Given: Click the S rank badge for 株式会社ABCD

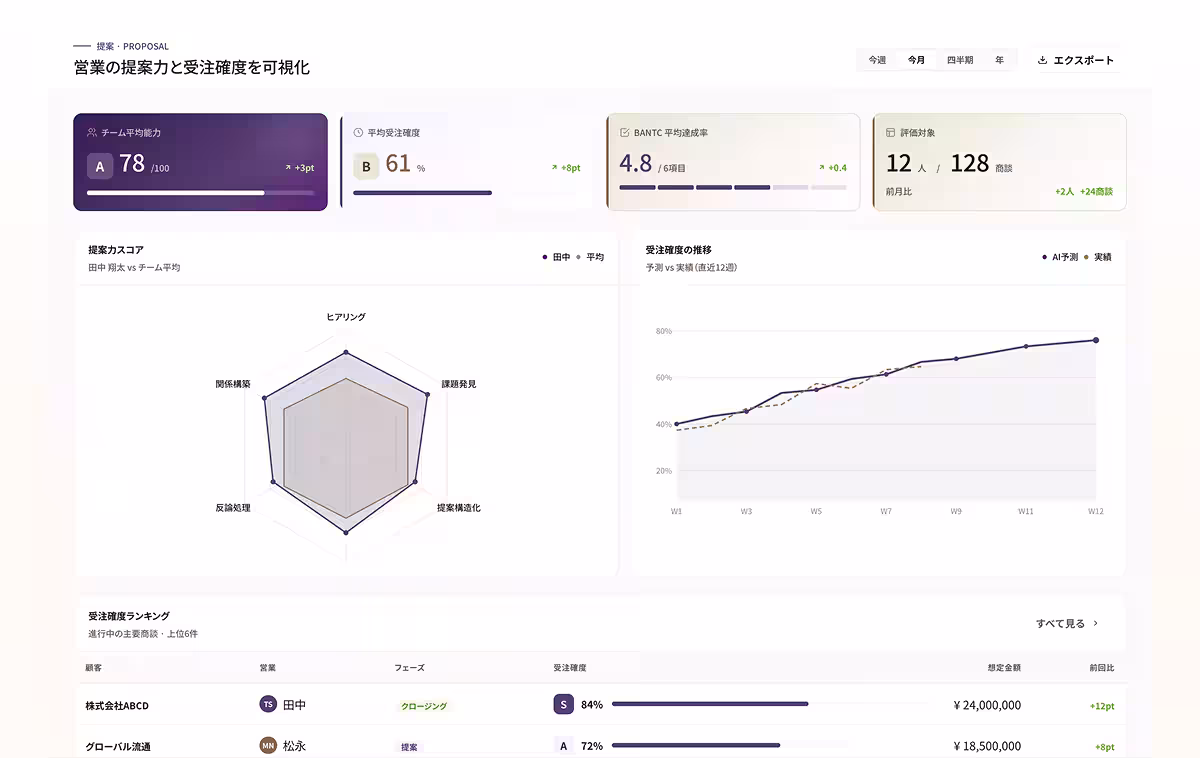Looking at the screenshot, I should coord(563,705).
